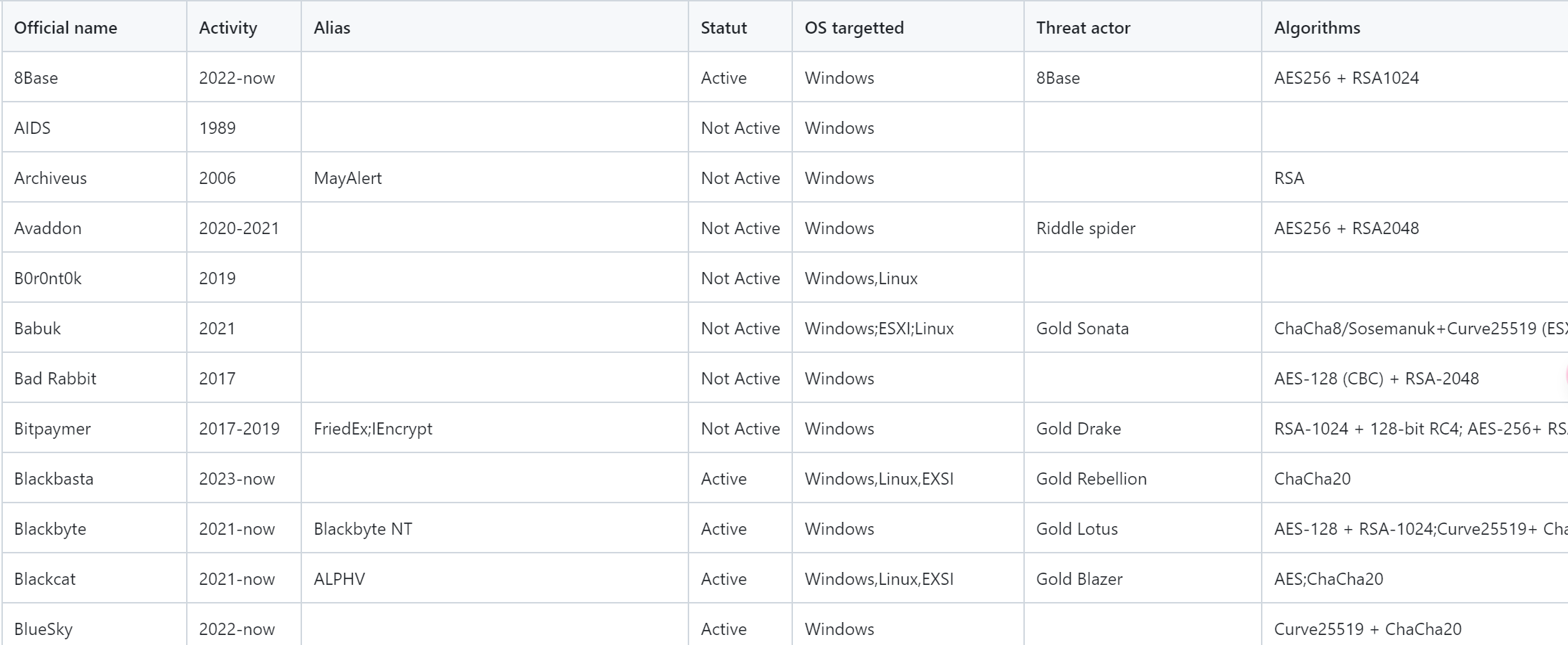Select the Windows;ESXI;Linux OS cell

pyautogui.click(x=879, y=329)
